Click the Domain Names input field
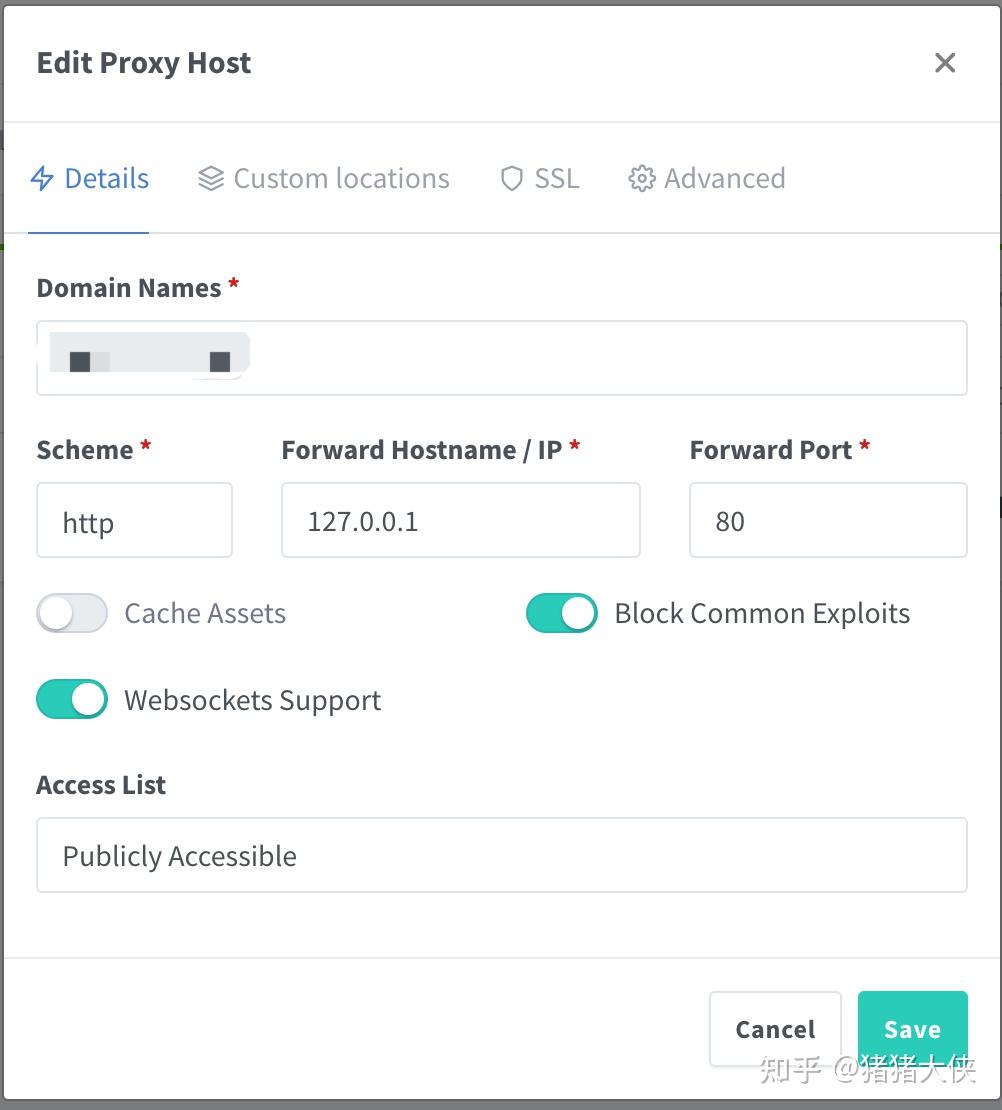1002x1110 pixels. coord(501,357)
